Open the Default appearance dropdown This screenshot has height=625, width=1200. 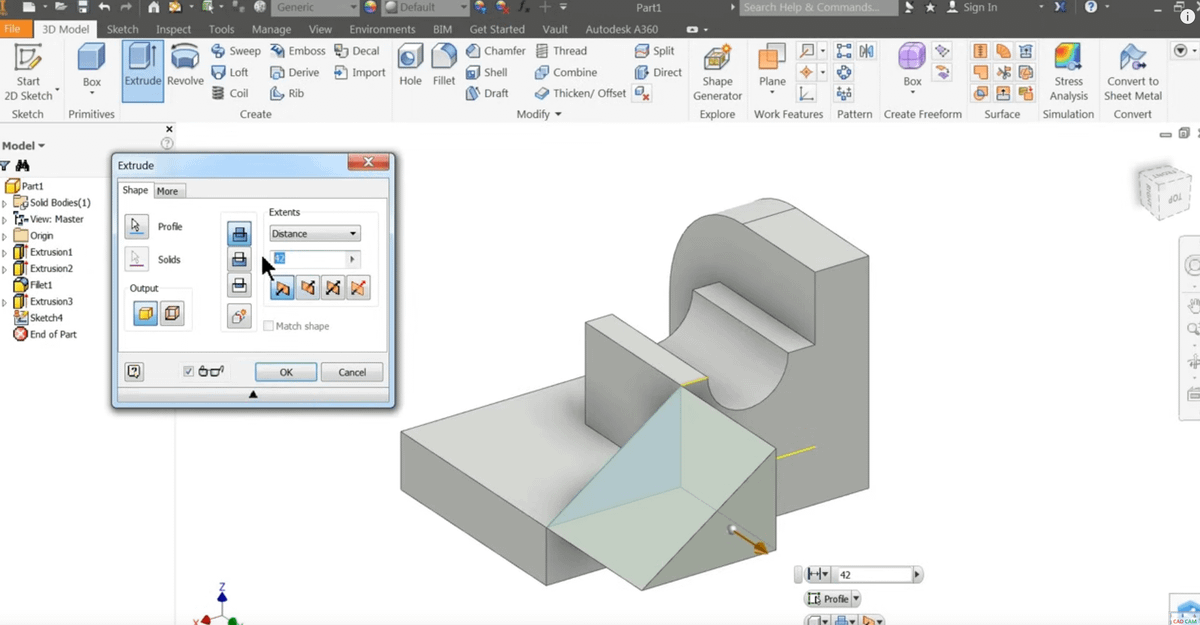pyautogui.click(x=424, y=7)
